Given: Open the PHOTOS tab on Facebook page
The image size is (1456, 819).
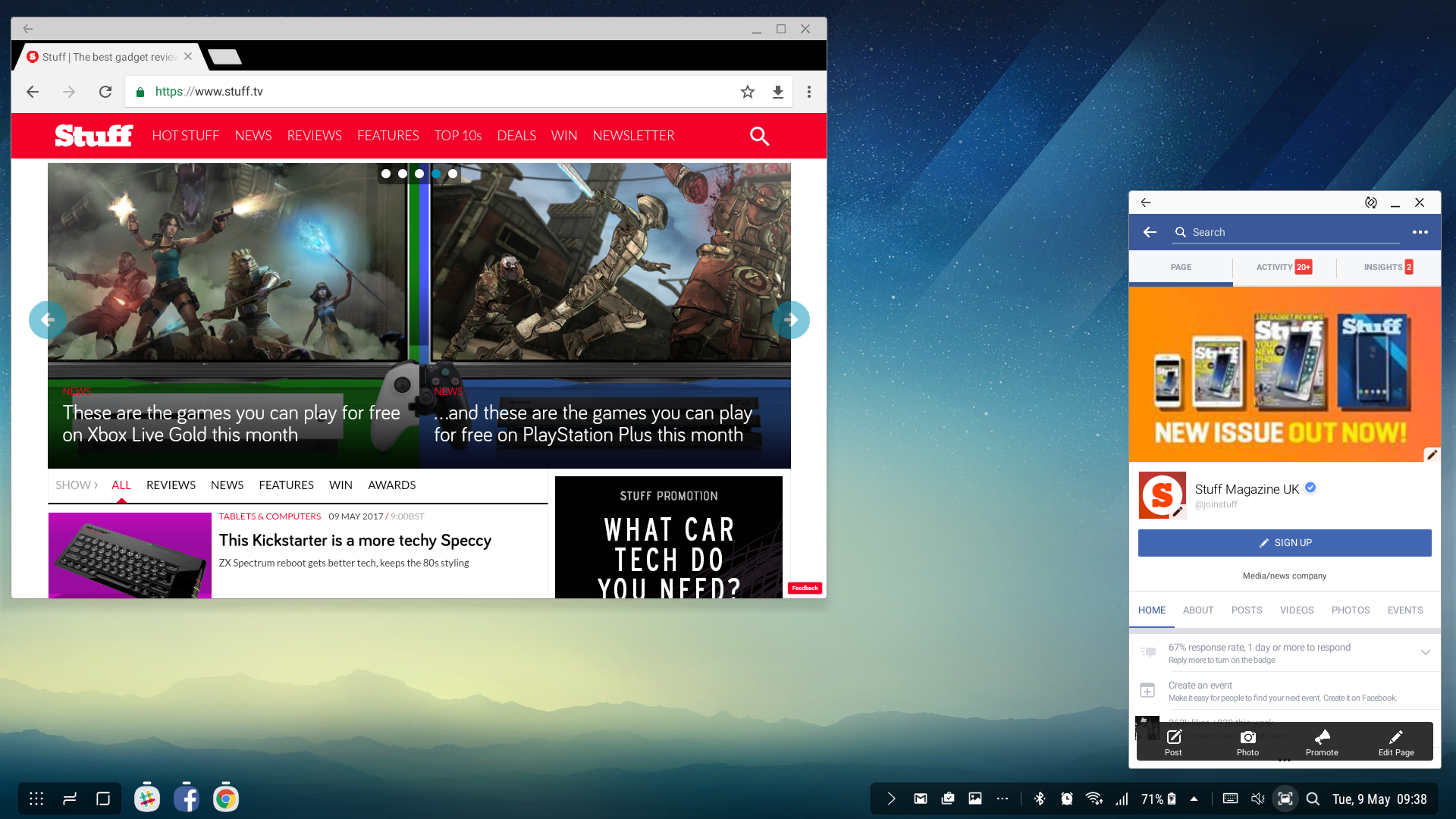Looking at the screenshot, I should (1351, 610).
